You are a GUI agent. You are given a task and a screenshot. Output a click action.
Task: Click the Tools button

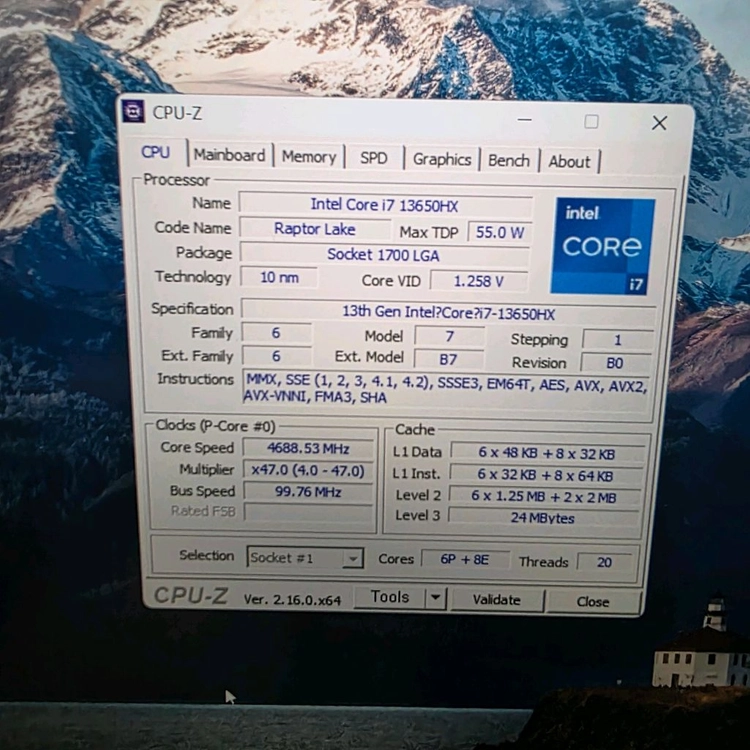click(x=390, y=597)
